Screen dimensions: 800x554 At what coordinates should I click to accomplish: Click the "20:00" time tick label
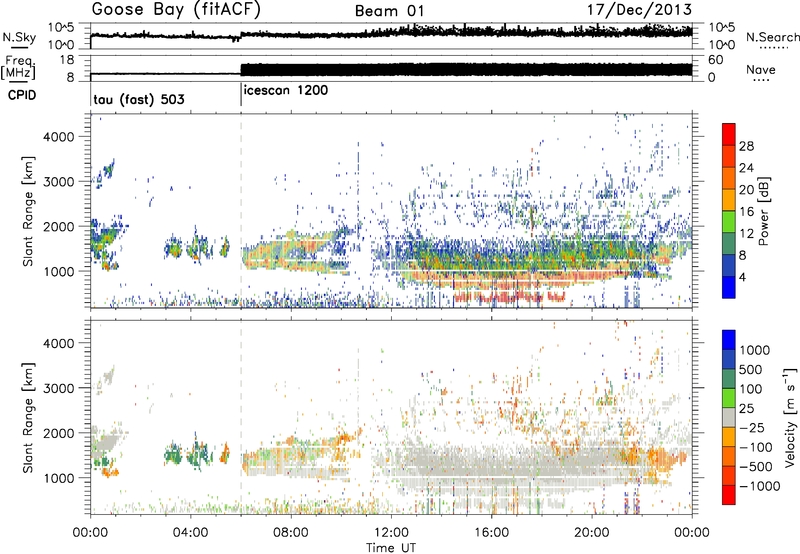(591, 533)
